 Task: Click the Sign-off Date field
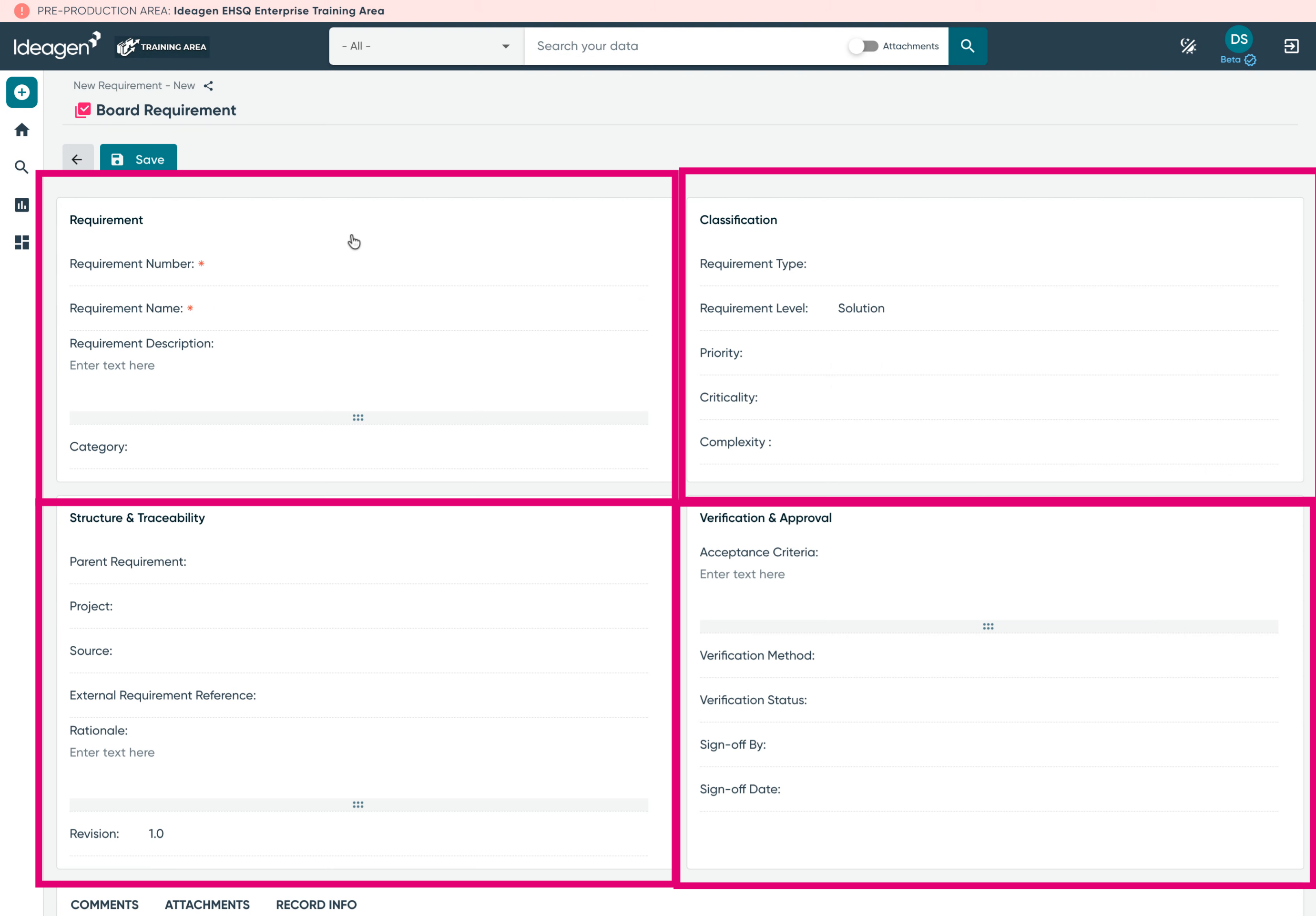pos(989,790)
